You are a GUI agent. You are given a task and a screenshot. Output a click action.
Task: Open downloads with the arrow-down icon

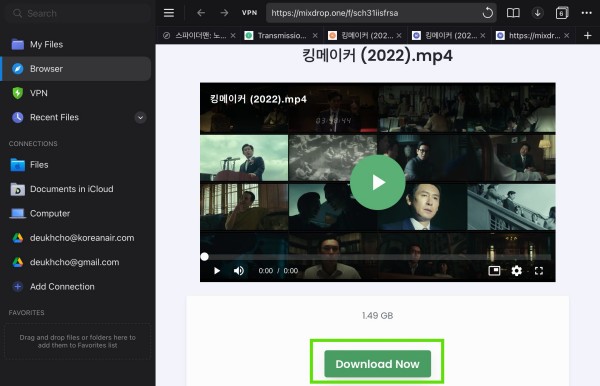click(x=537, y=13)
